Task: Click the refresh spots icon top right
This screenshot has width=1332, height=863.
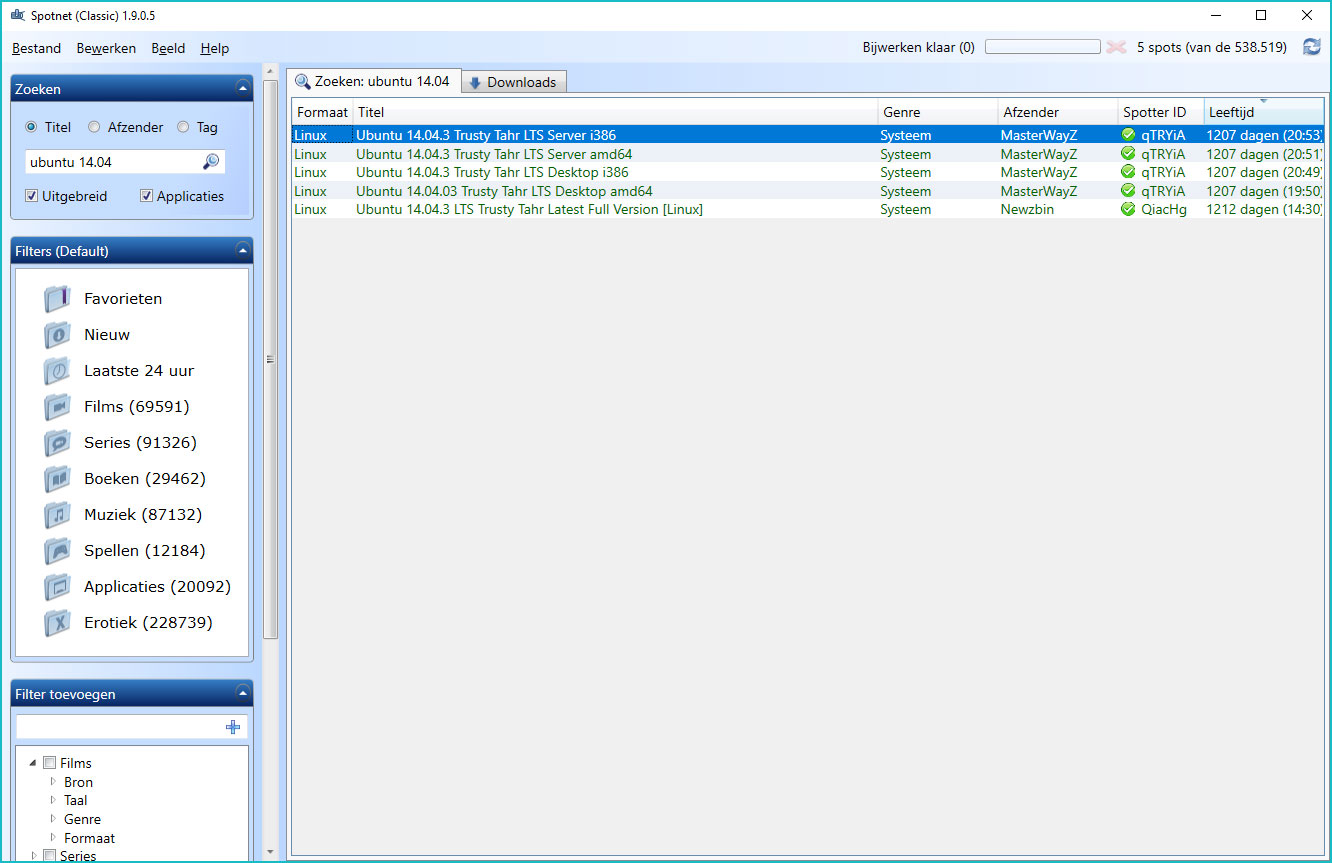Action: click(x=1311, y=47)
